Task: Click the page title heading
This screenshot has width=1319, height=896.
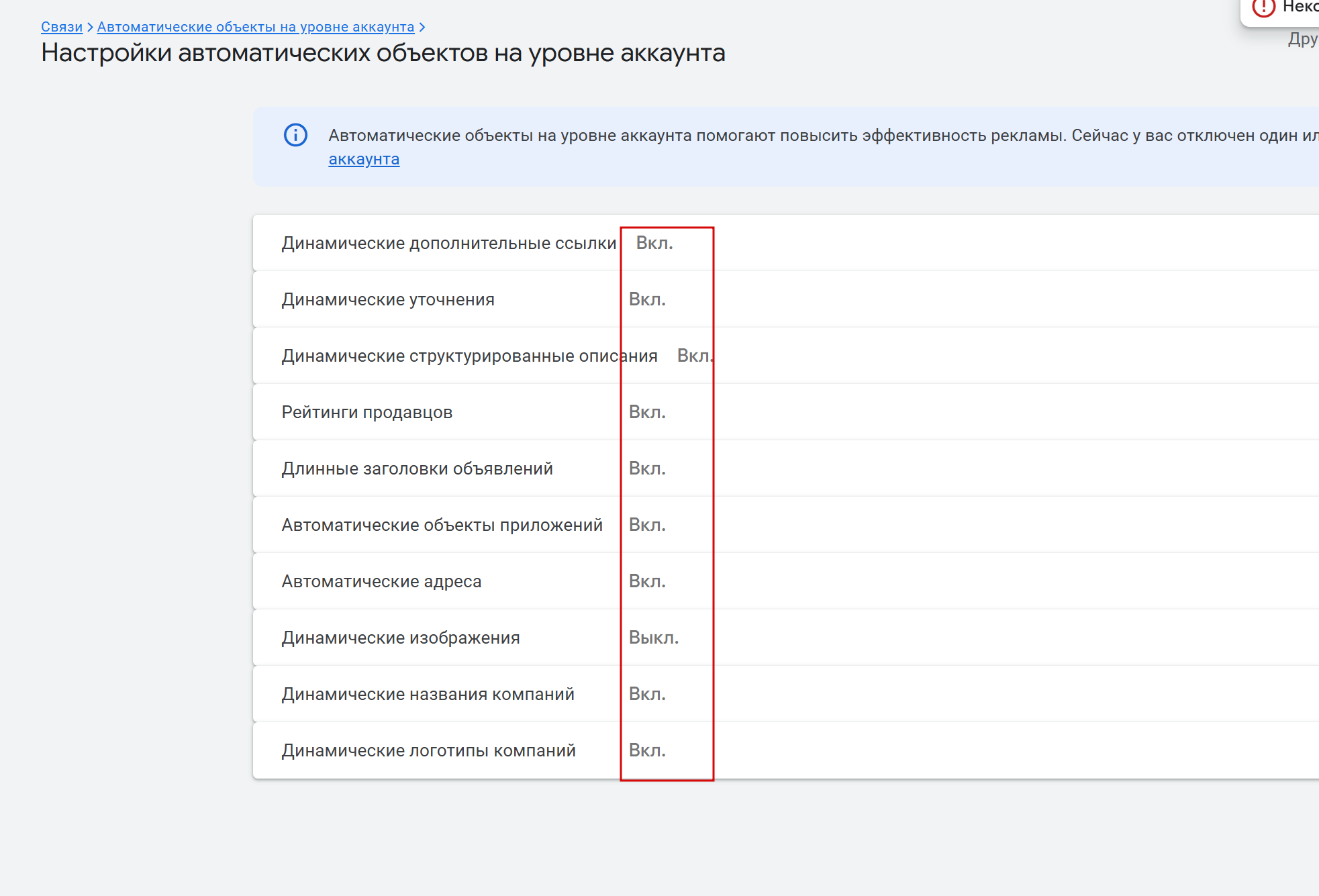Action: (x=383, y=53)
